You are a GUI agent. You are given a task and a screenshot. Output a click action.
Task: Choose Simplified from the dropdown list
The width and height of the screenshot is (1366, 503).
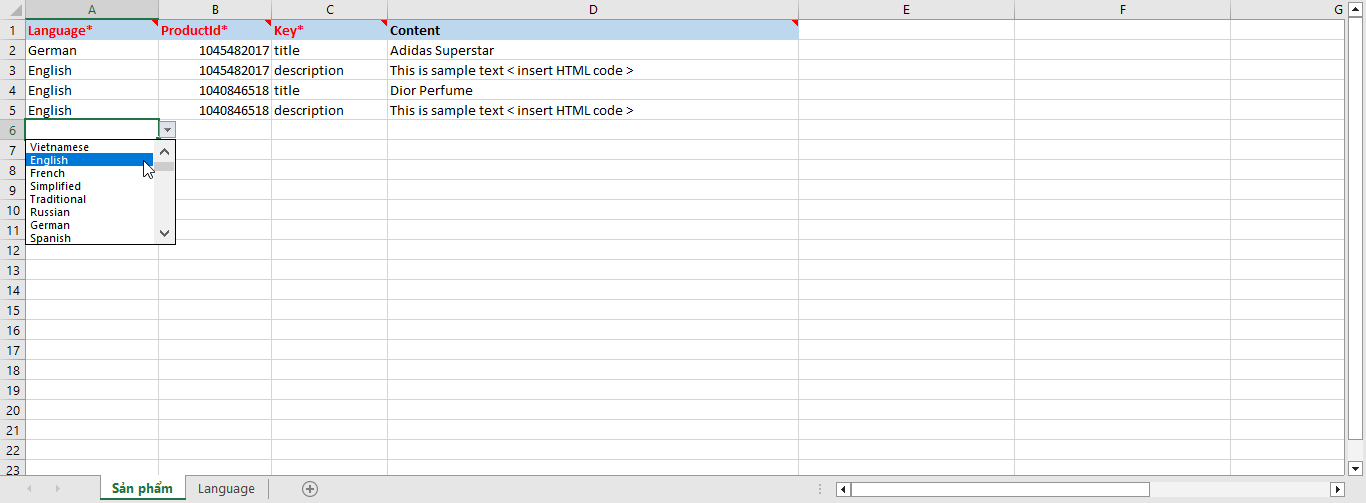[x=90, y=186]
